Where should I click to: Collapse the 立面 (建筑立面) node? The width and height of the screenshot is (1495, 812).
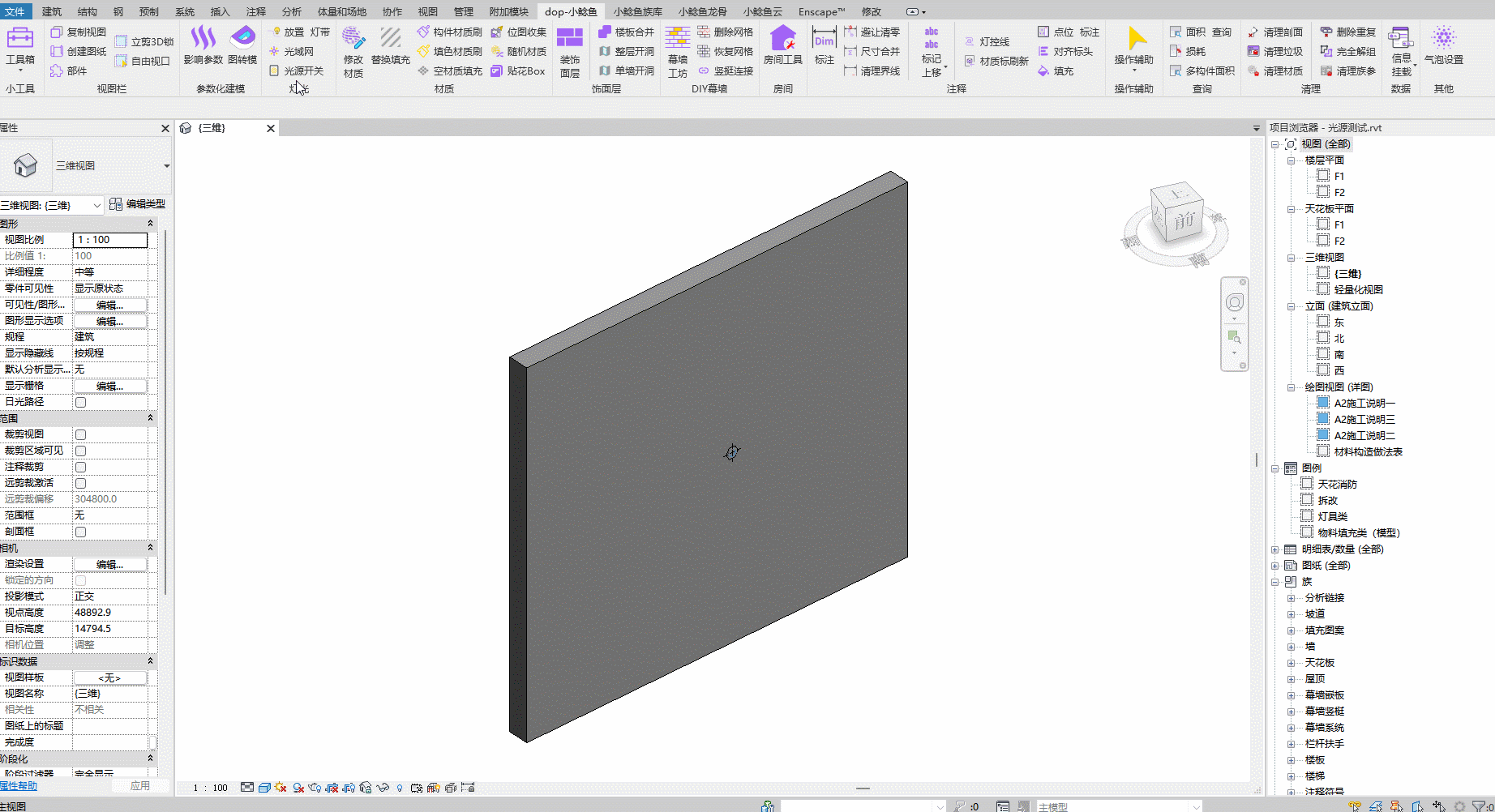[1291, 306]
